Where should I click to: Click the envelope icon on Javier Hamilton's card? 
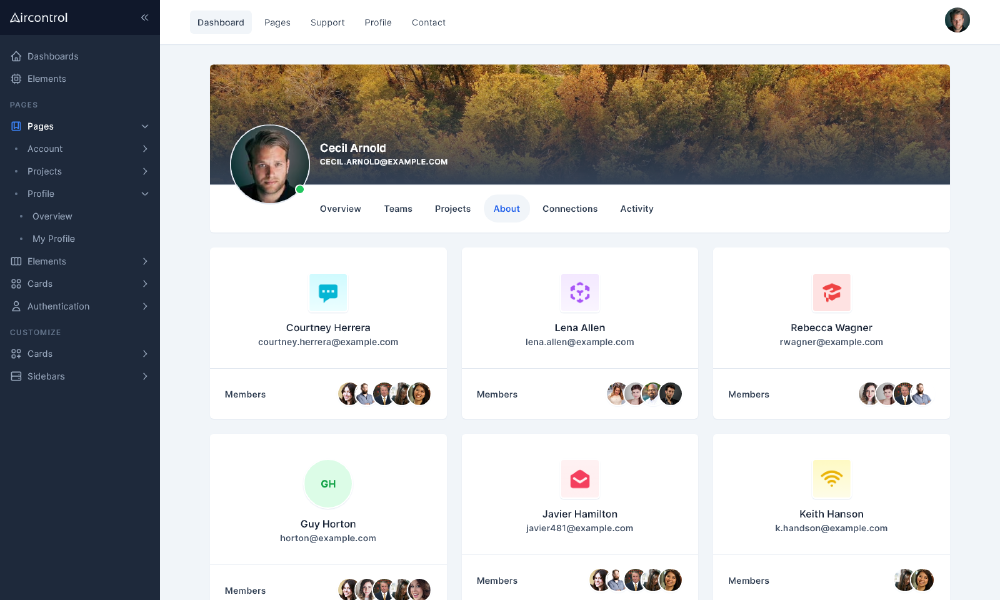pyautogui.click(x=580, y=479)
